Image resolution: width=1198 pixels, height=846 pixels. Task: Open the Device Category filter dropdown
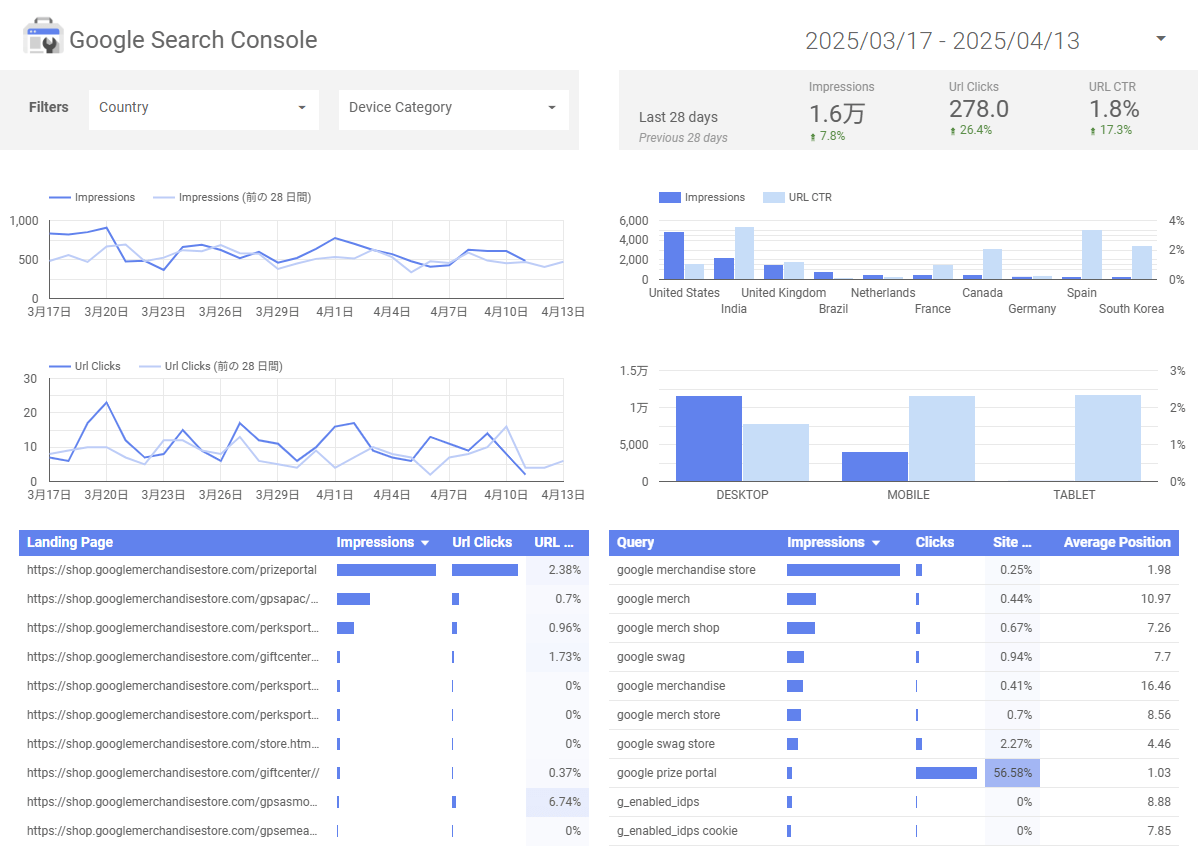(454, 108)
